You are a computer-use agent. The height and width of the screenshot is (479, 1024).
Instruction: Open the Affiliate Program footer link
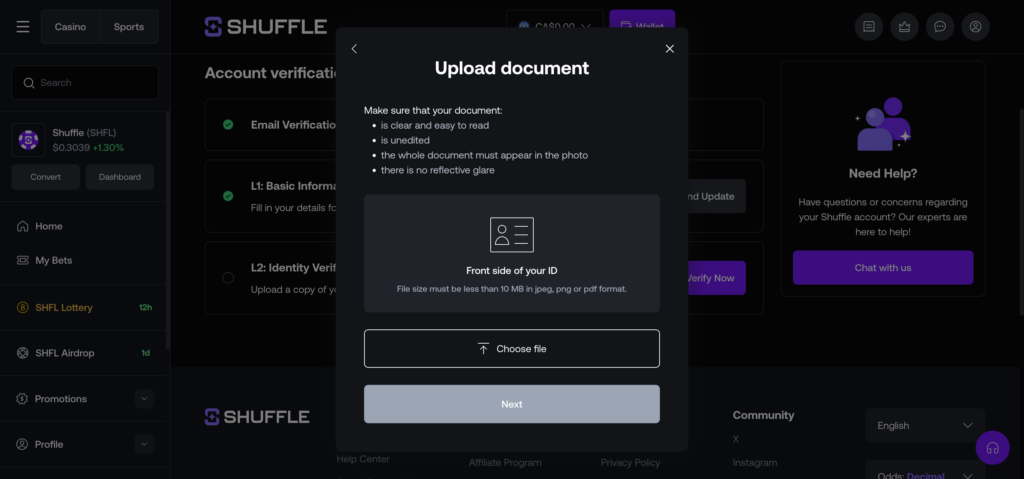[x=505, y=463]
